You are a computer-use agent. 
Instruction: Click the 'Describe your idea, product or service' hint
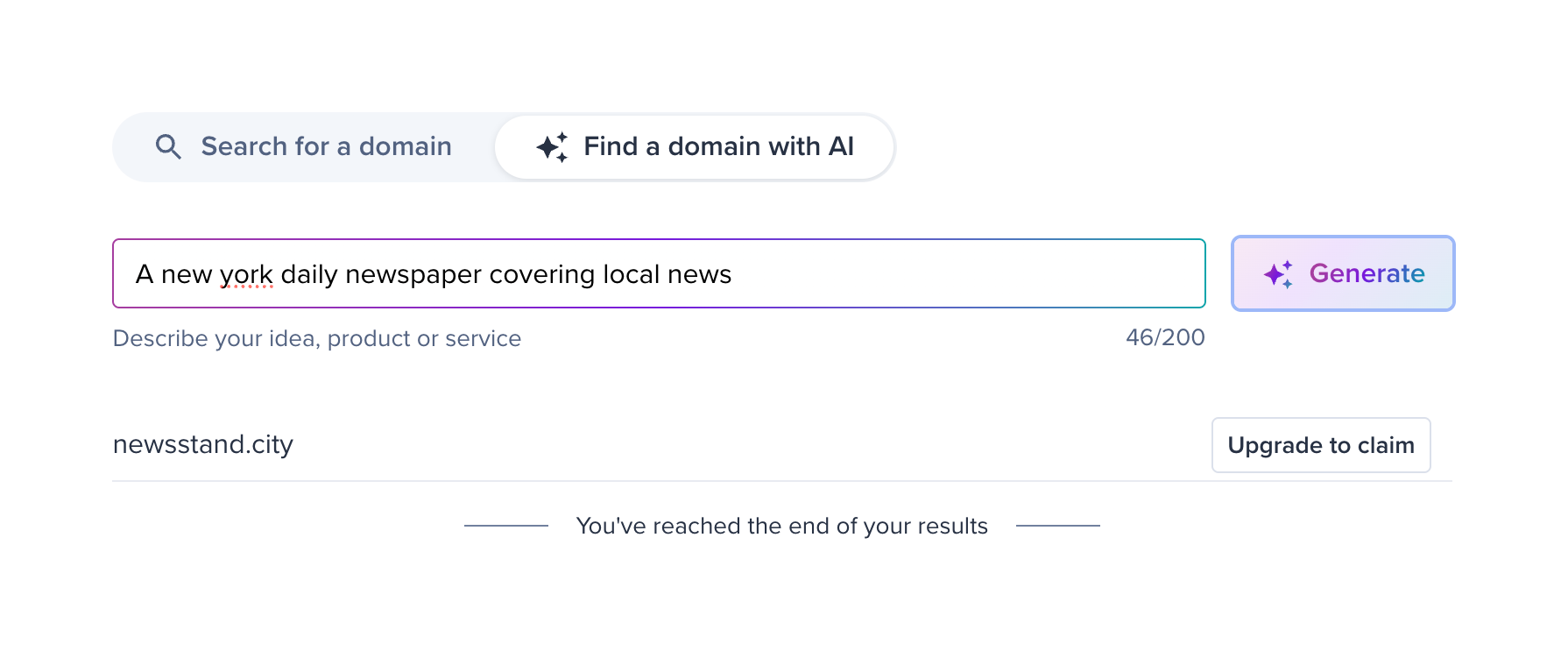(317, 338)
